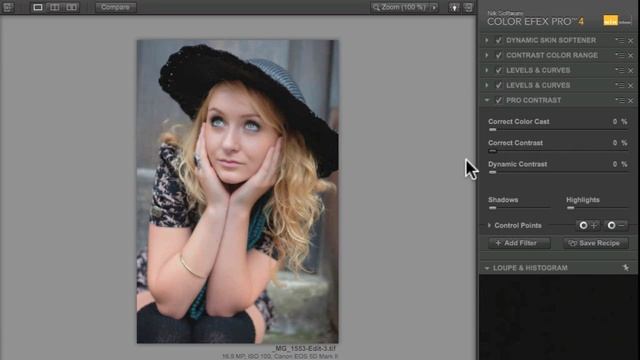Click the Correct Contrast percent value
640x360 pixels.
(x=620, y=143)
